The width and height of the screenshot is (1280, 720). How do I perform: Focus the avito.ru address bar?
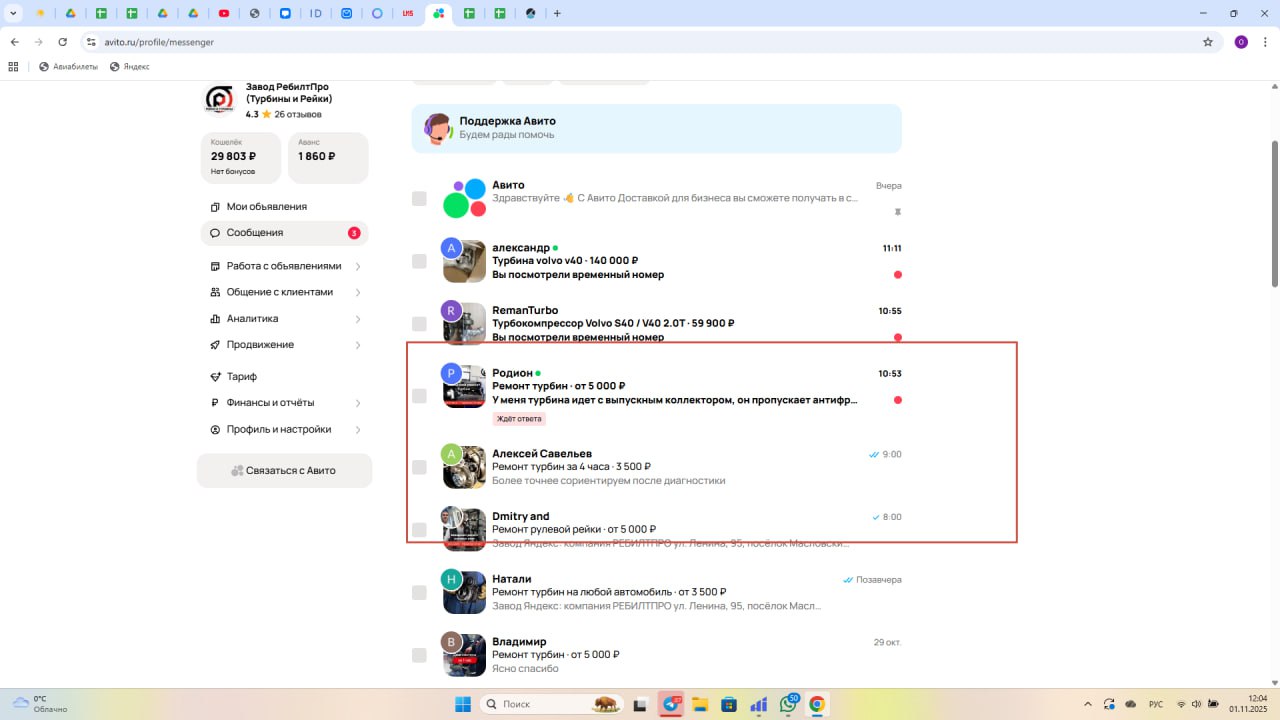(640, 42)
